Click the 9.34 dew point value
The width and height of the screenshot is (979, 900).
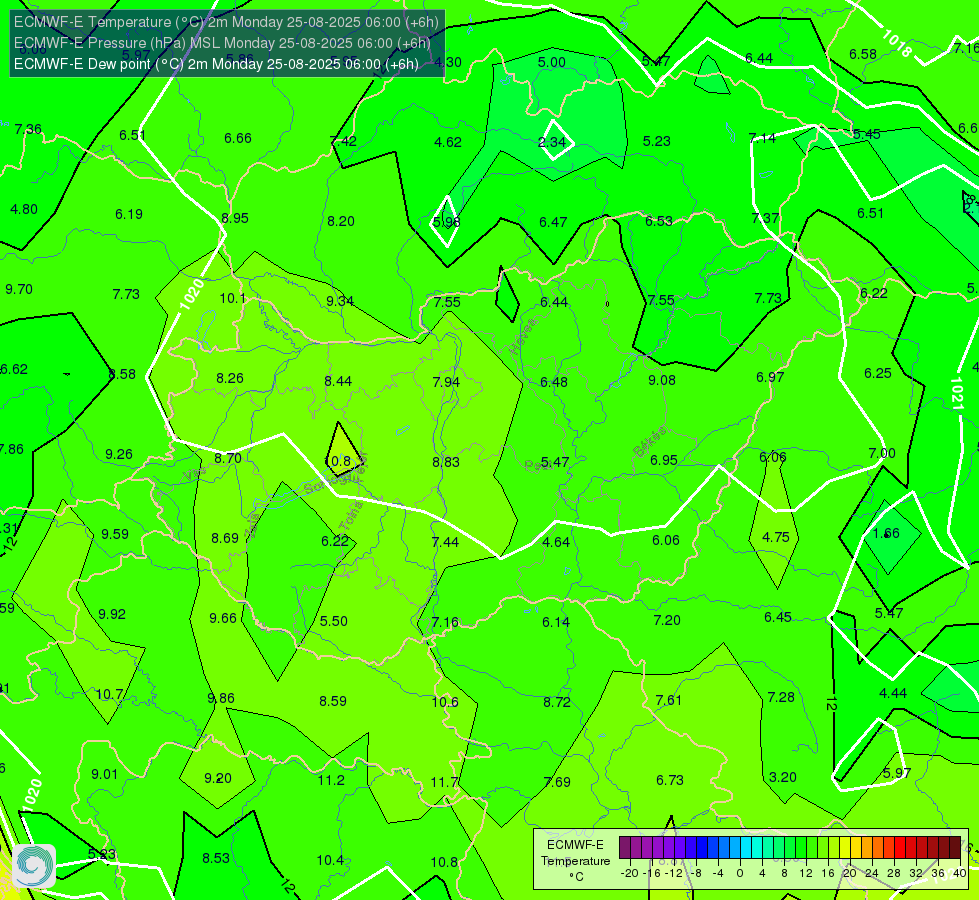(340, 301)
